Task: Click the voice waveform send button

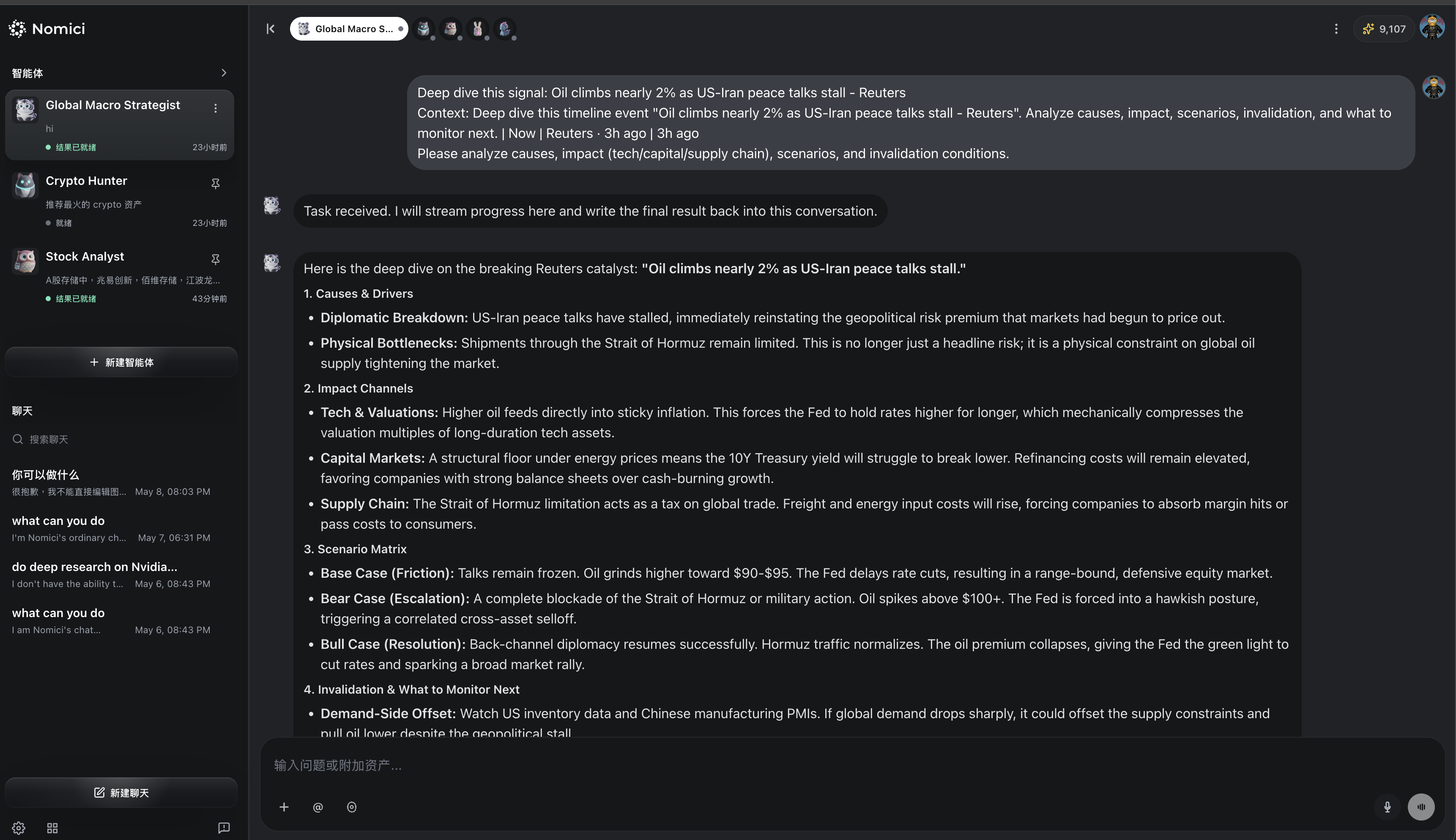Action: [1421, 807]
